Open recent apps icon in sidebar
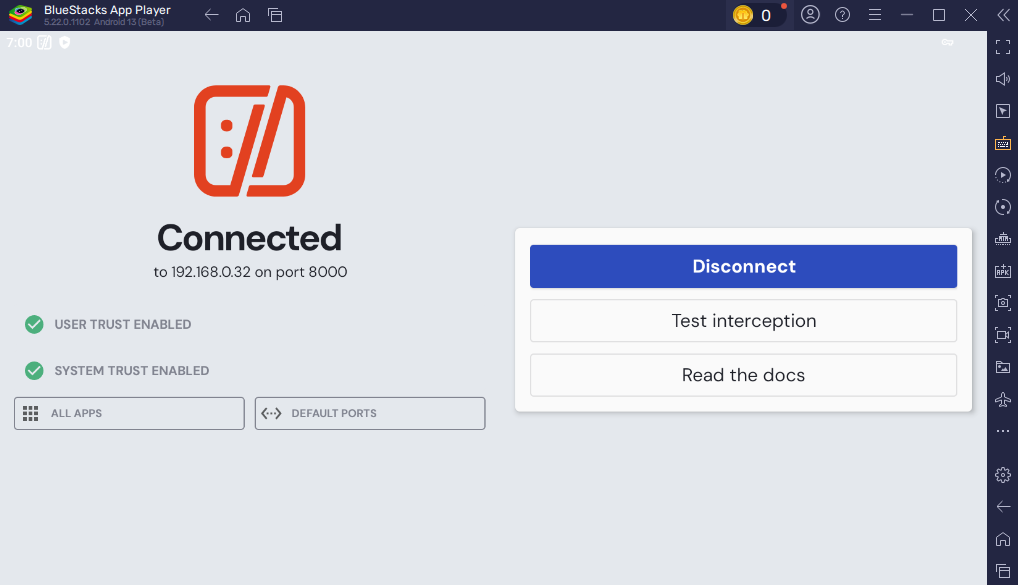 tap(1003, 571)
